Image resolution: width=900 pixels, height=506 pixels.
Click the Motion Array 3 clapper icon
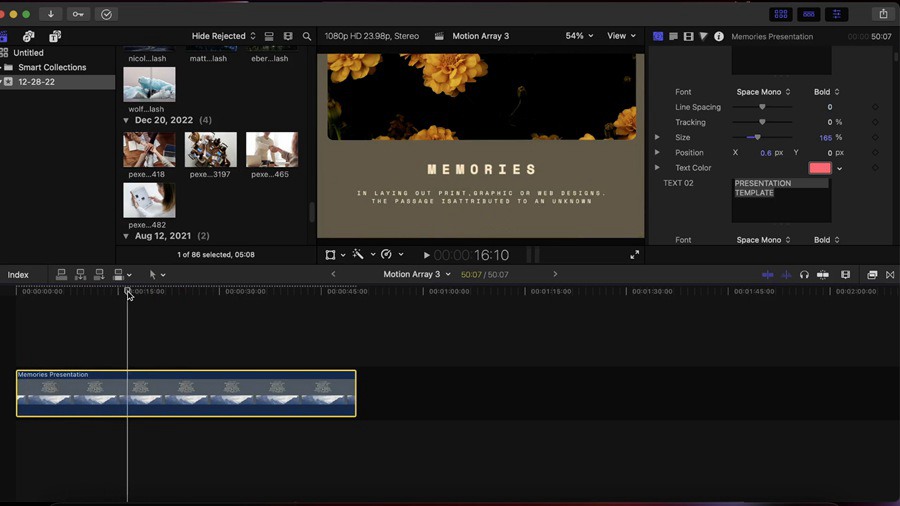[439, 36]
